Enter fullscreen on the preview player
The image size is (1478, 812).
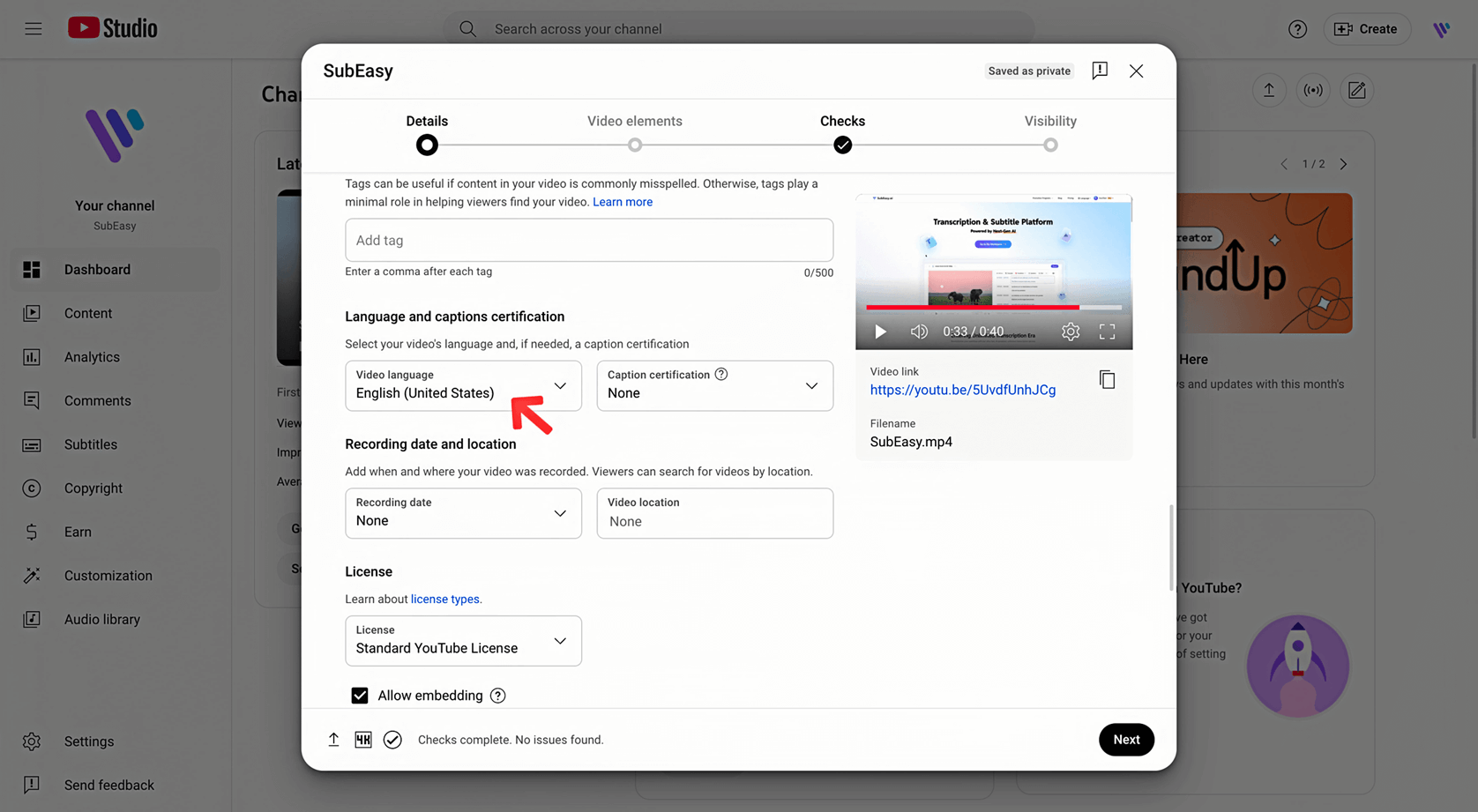[1107, 332]
